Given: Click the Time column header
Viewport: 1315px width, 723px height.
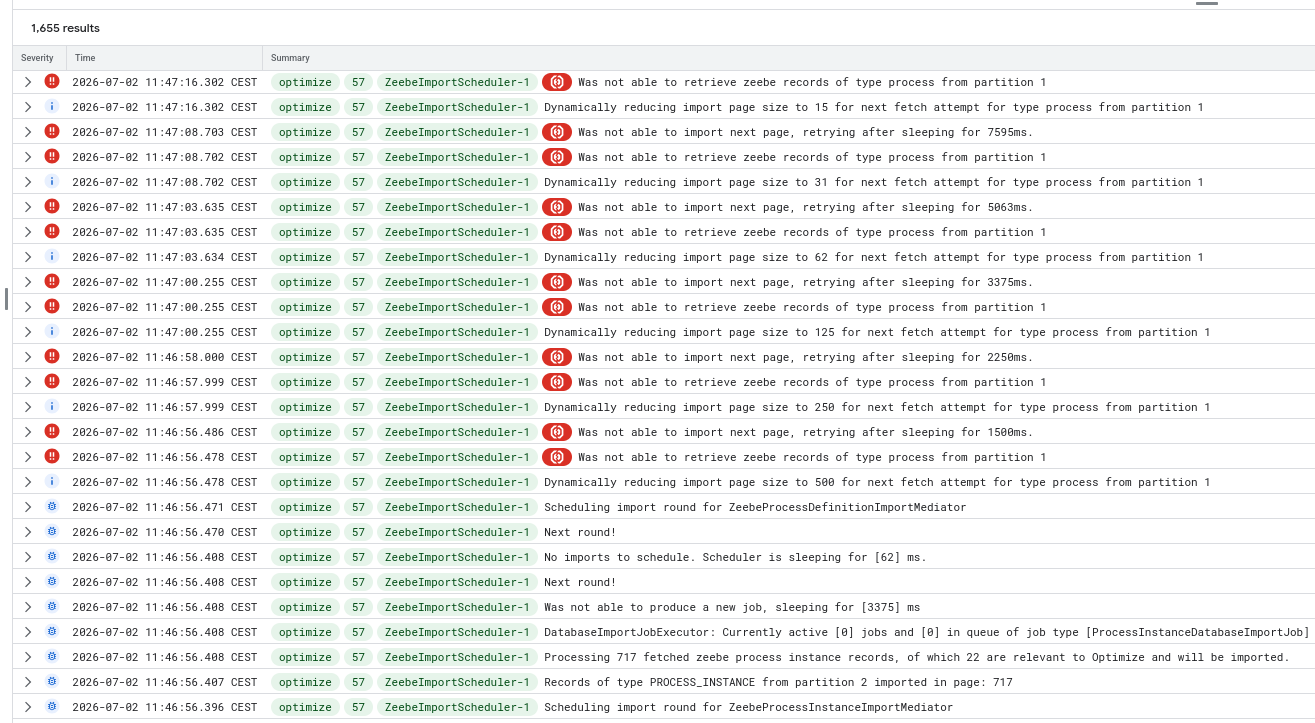Looking at the screenshot, I should 85,58.
